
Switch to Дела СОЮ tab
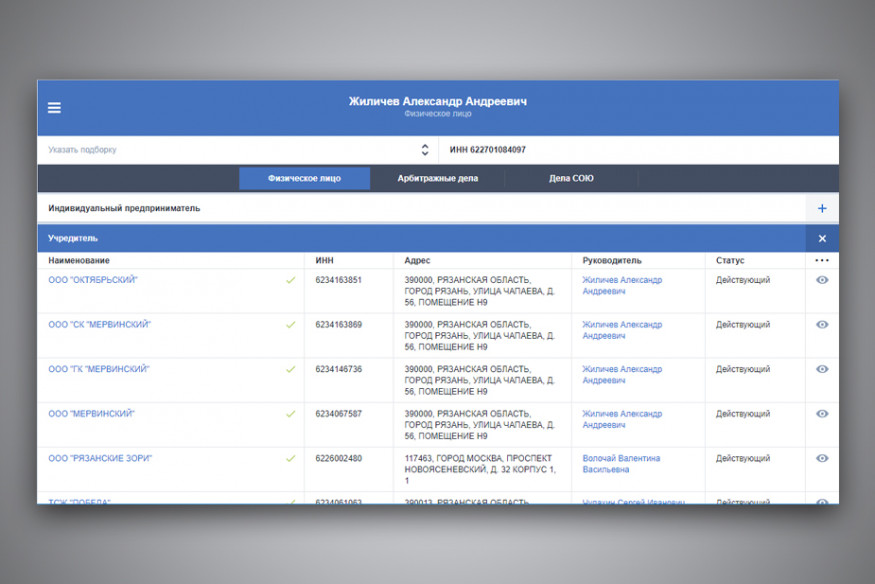point(571,179)
